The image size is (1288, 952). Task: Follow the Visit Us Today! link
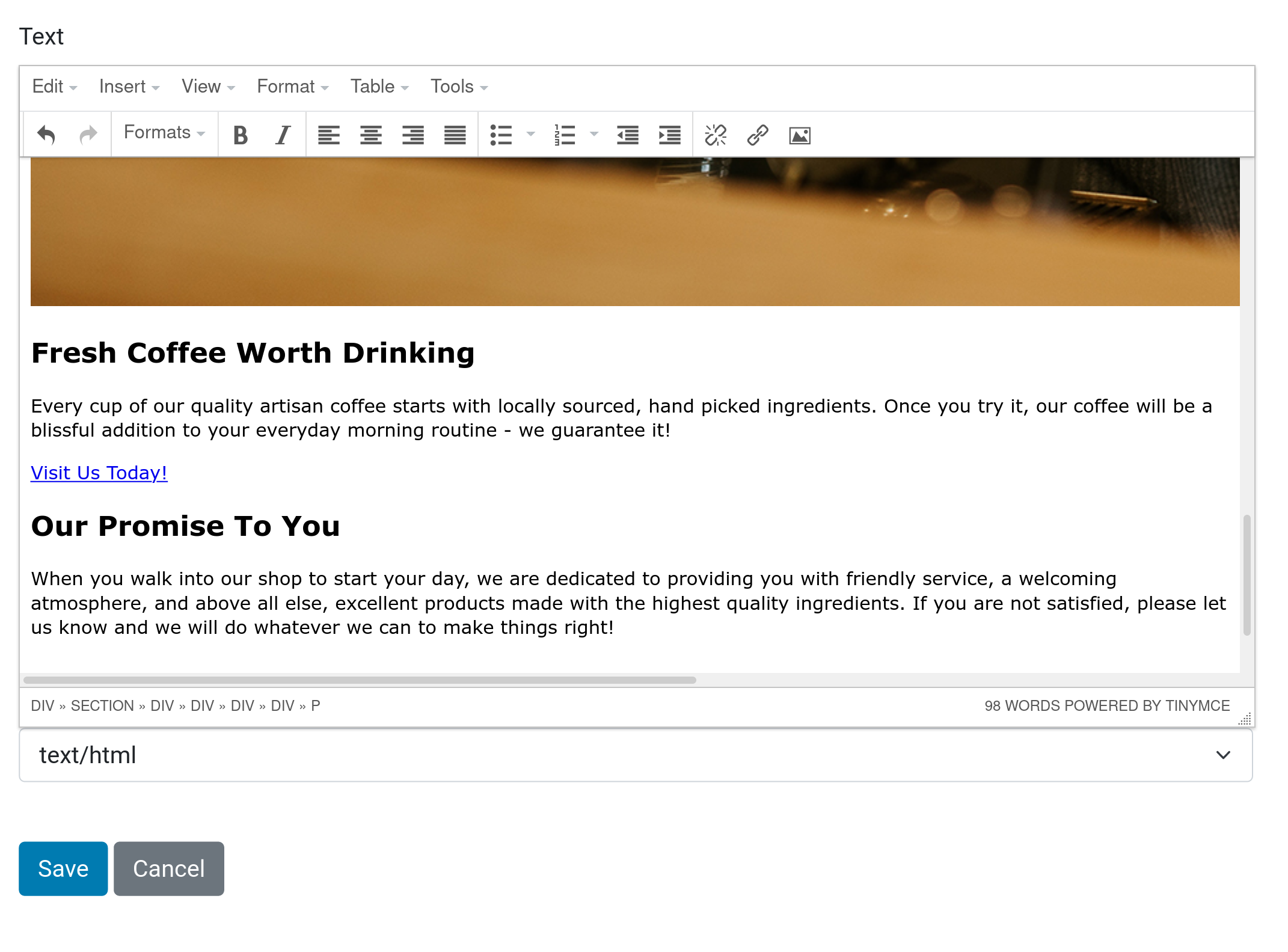[x=99, y=473]
